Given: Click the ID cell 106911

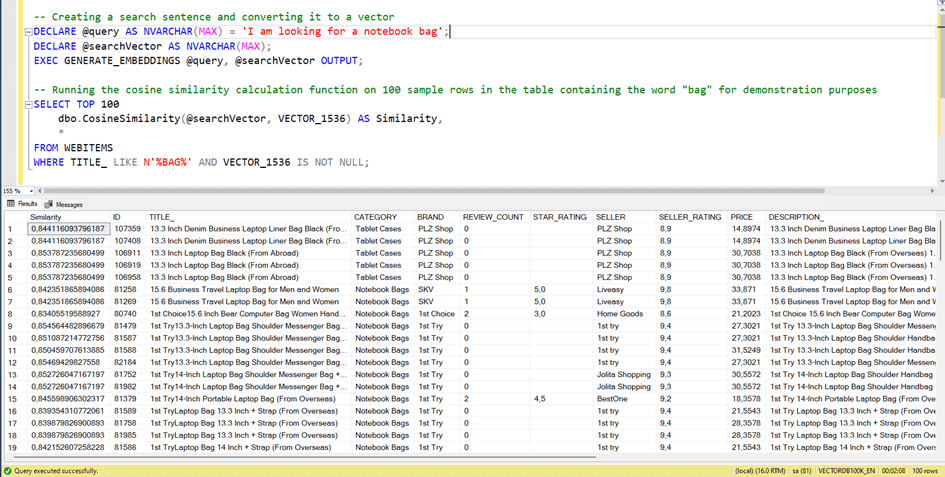Looking at the screenshot, I should coord(126,253).
